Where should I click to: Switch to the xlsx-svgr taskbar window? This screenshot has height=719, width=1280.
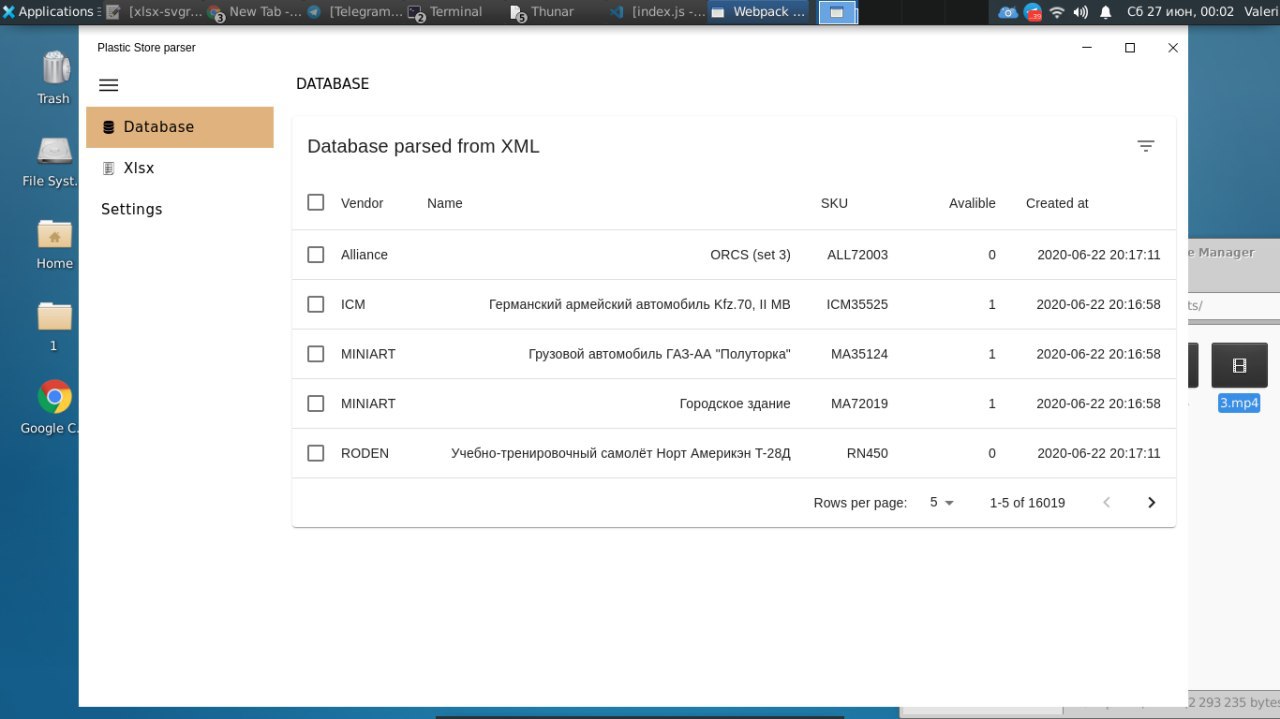coord(154,12)
